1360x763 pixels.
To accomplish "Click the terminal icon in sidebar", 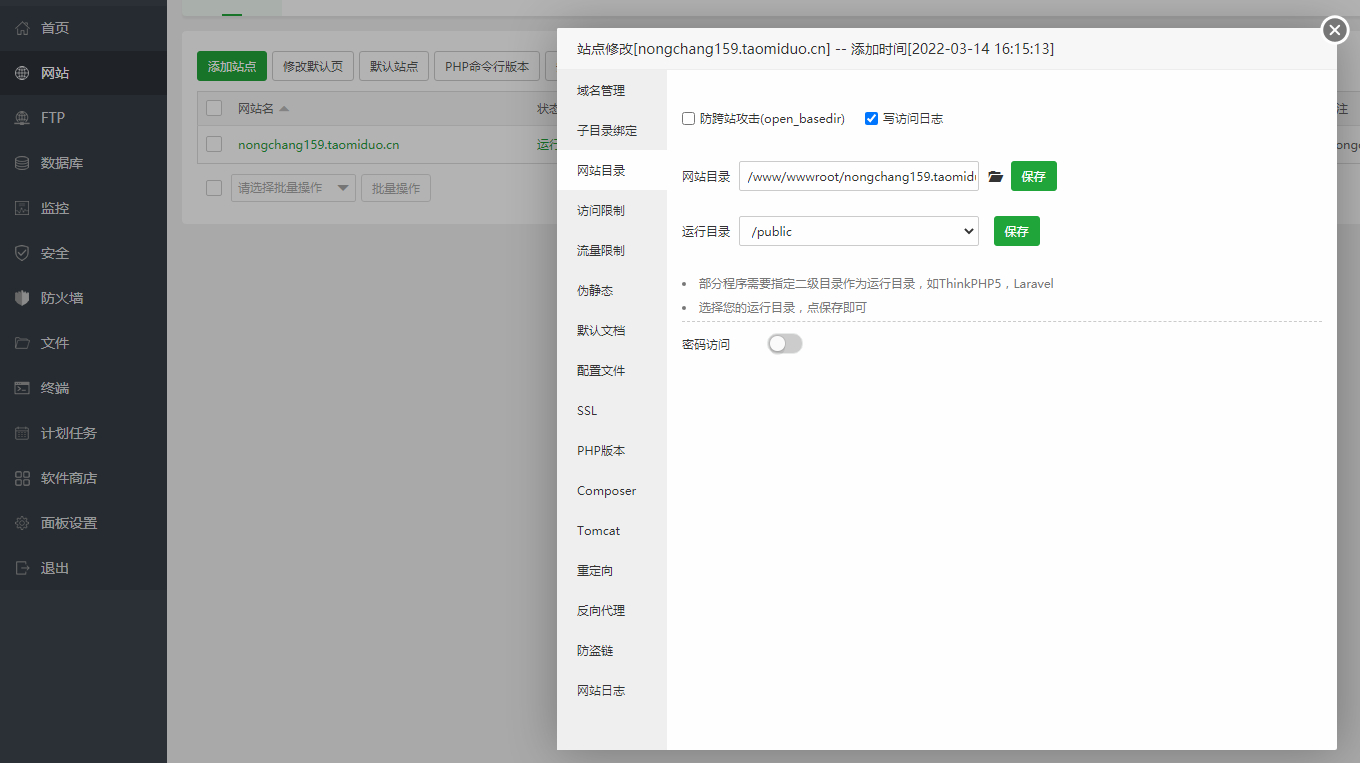I will 22,388.
